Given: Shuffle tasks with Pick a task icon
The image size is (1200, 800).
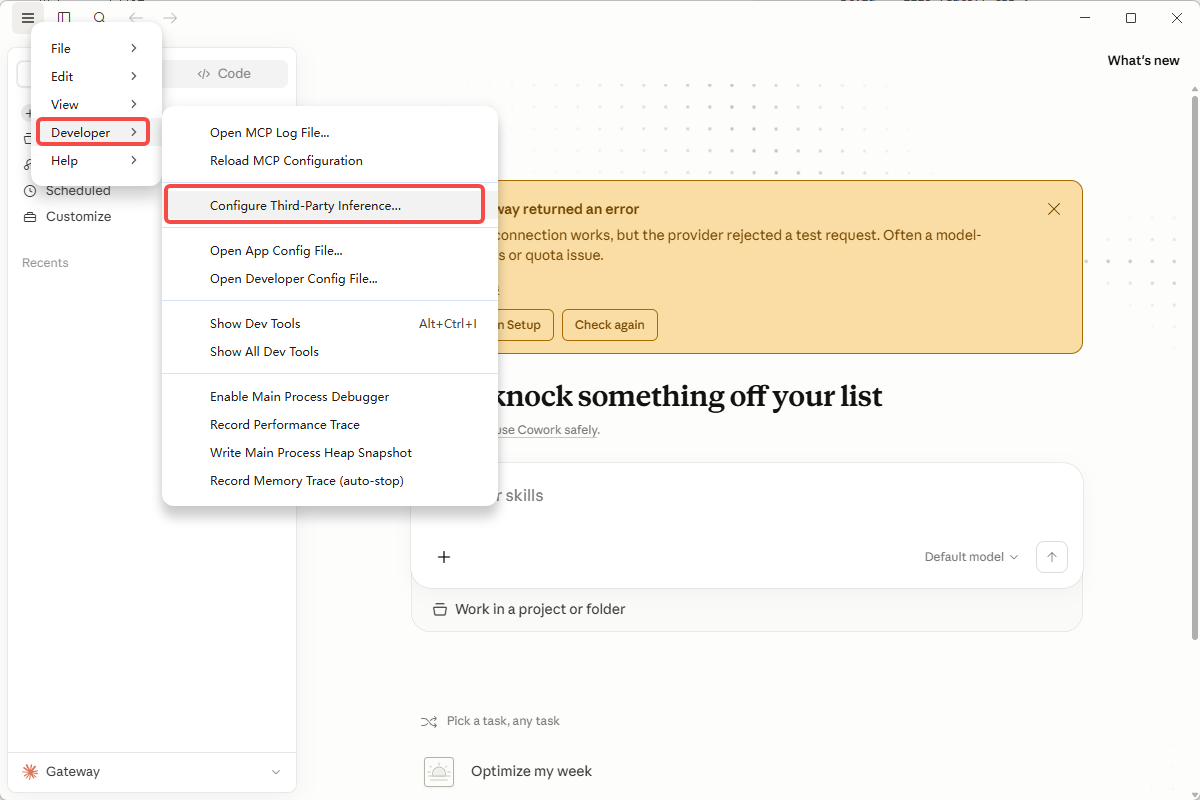Looking at the screenshot, I should (429, 721).
